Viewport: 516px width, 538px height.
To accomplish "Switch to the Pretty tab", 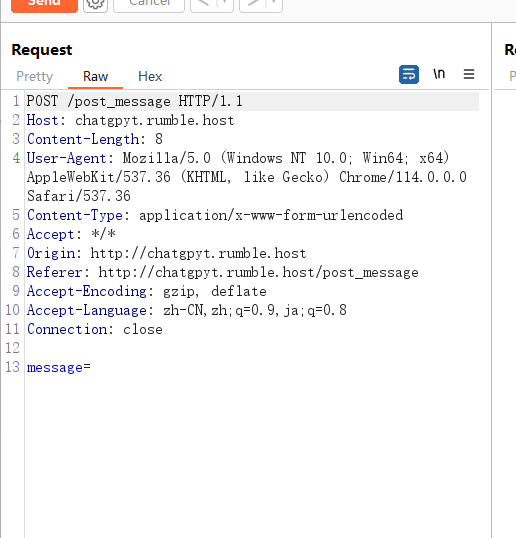I will pyautogui.click(x=35, y=76).
